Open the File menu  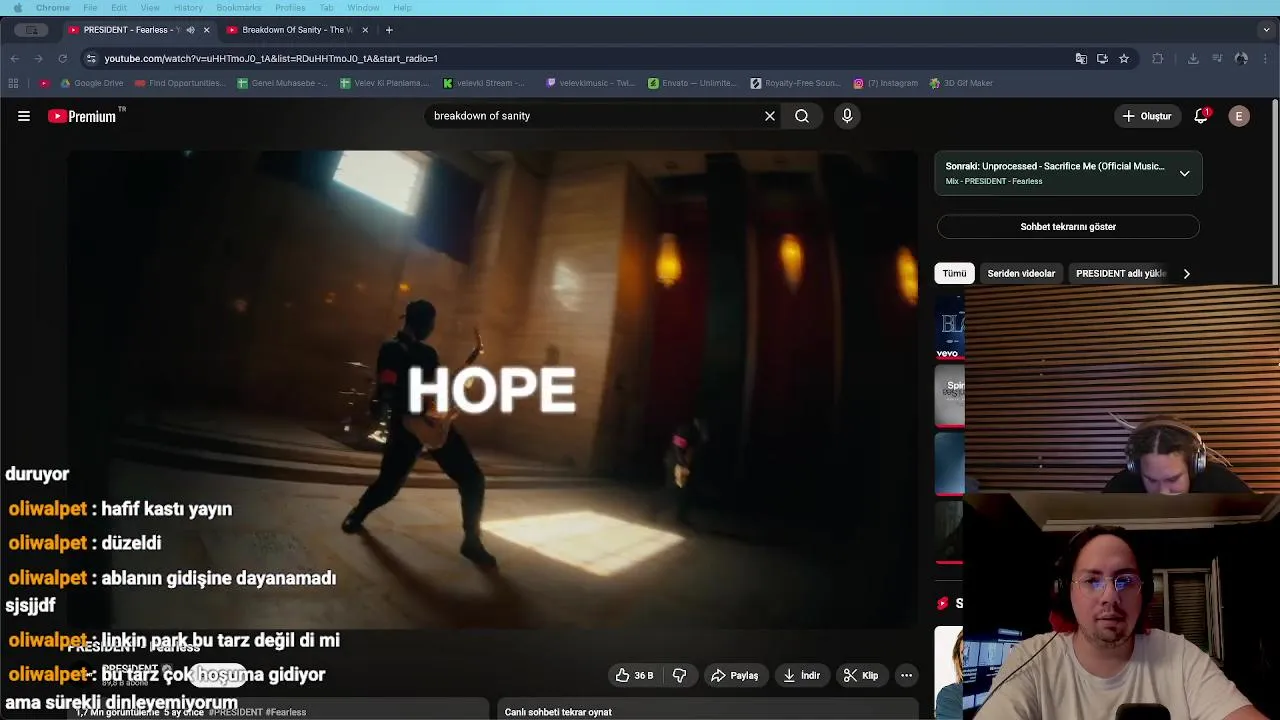(x=90, y=8)
